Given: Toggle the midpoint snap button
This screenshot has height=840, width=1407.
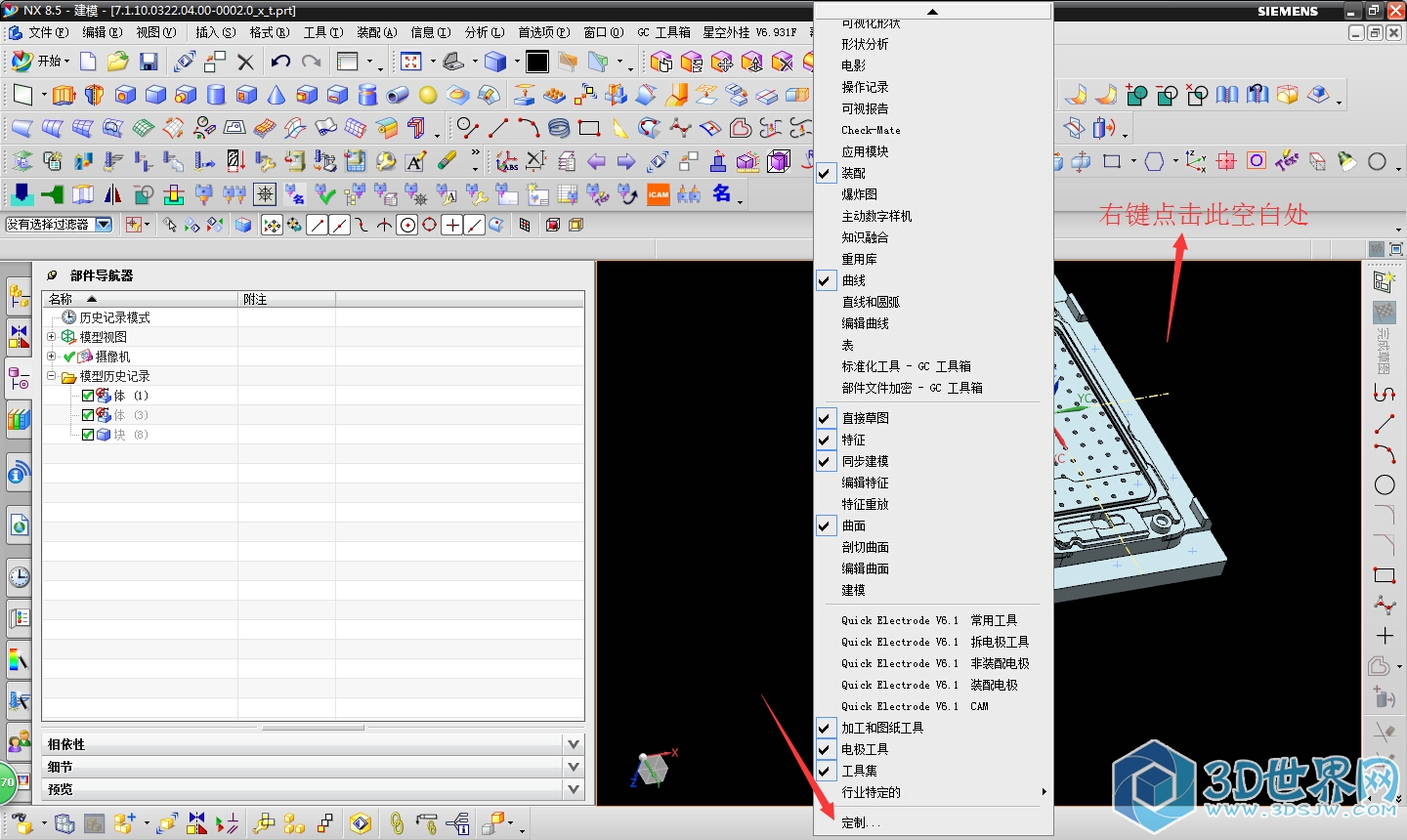Looking at the screenshot, I should tap(339, 226).
